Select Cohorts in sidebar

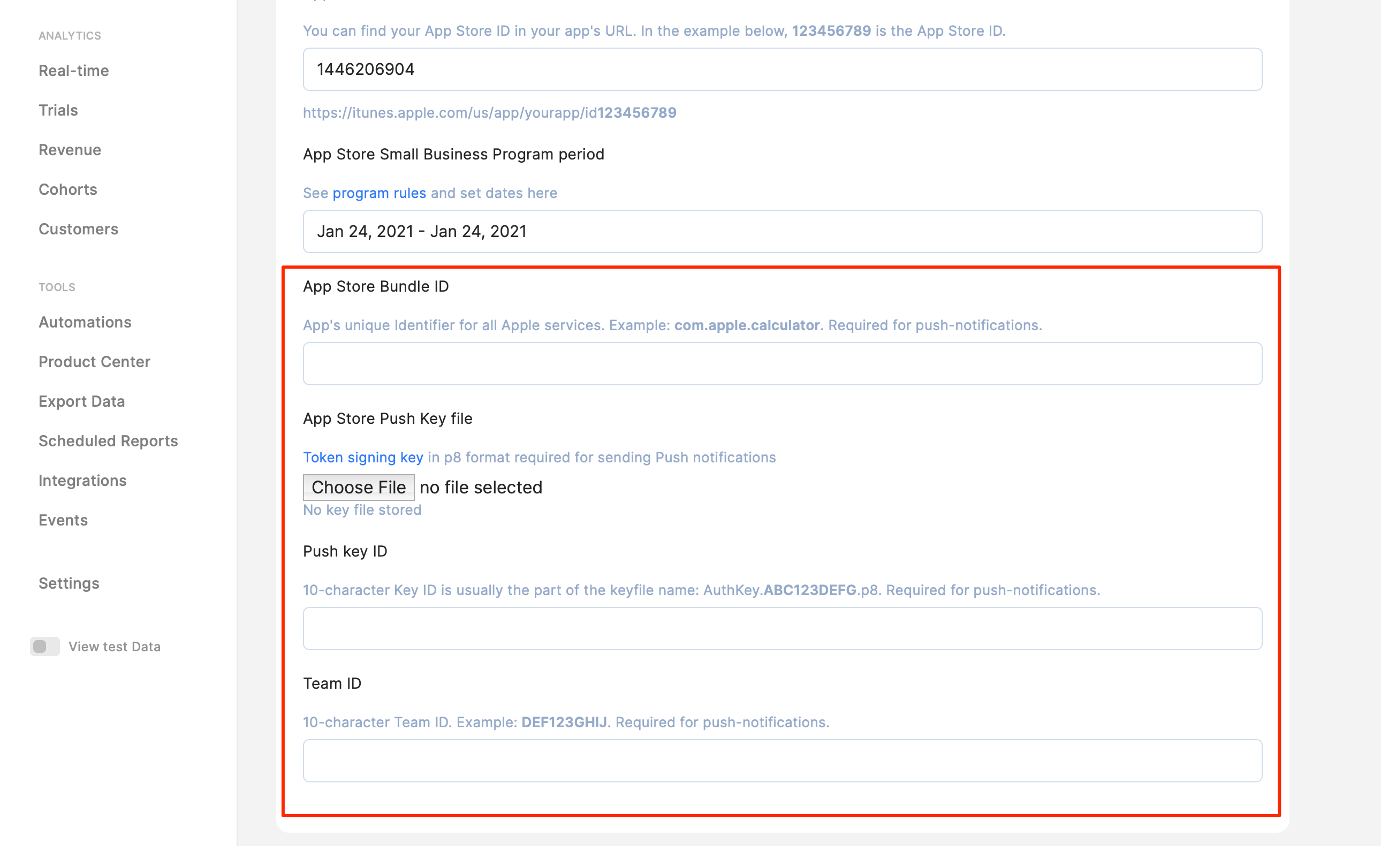(x=67, y=189)
